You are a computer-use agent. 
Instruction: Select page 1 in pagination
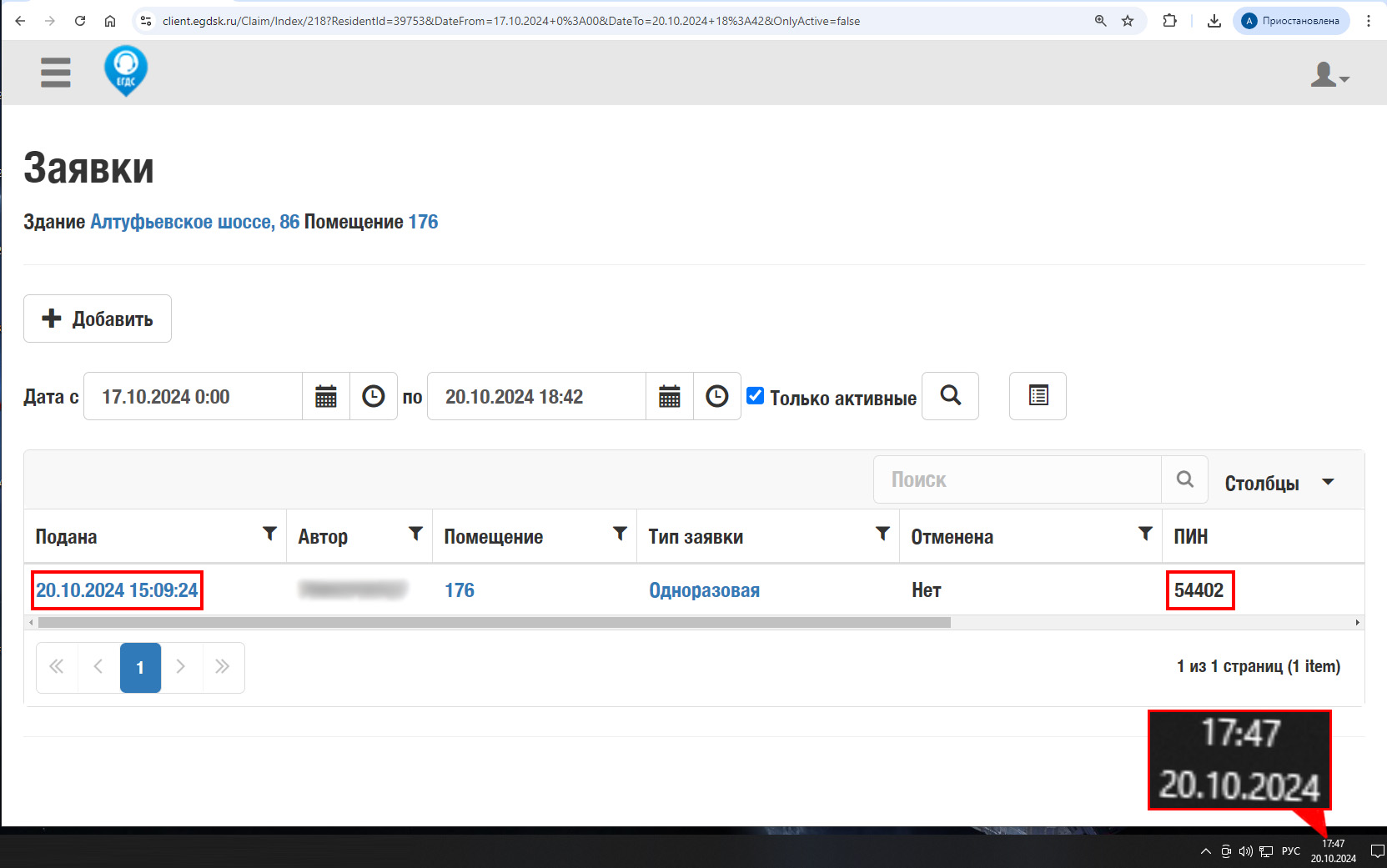tap(140, 667)
